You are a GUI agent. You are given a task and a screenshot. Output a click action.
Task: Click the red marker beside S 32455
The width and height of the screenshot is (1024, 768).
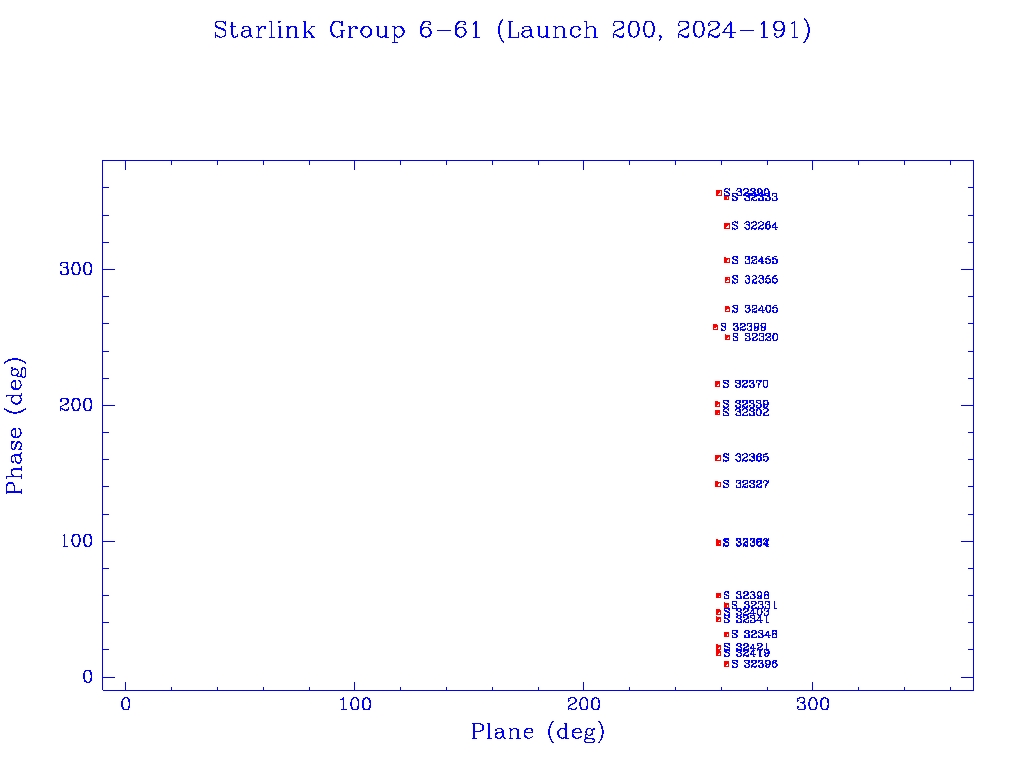(x=727, y=261)
